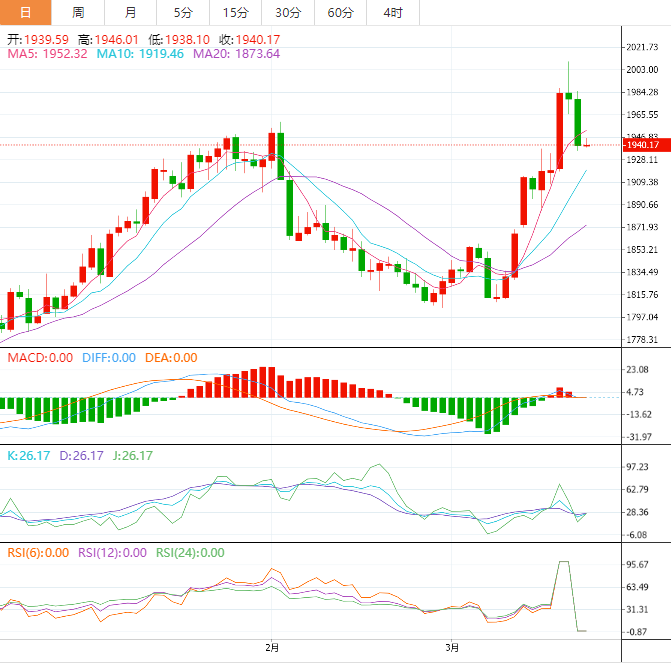This screenshot has height=664, width=671.
Task: Click the MA20: 1873.64 indicator label
Action: point(236,53)
